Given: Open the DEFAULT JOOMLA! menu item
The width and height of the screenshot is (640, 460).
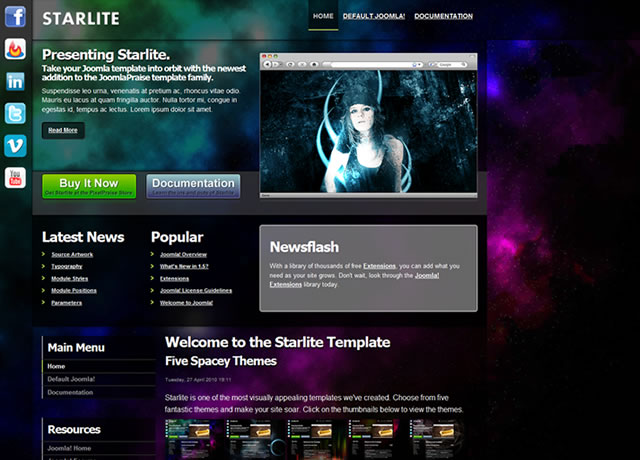Looking at the screenshot, I should coord(374,16).
